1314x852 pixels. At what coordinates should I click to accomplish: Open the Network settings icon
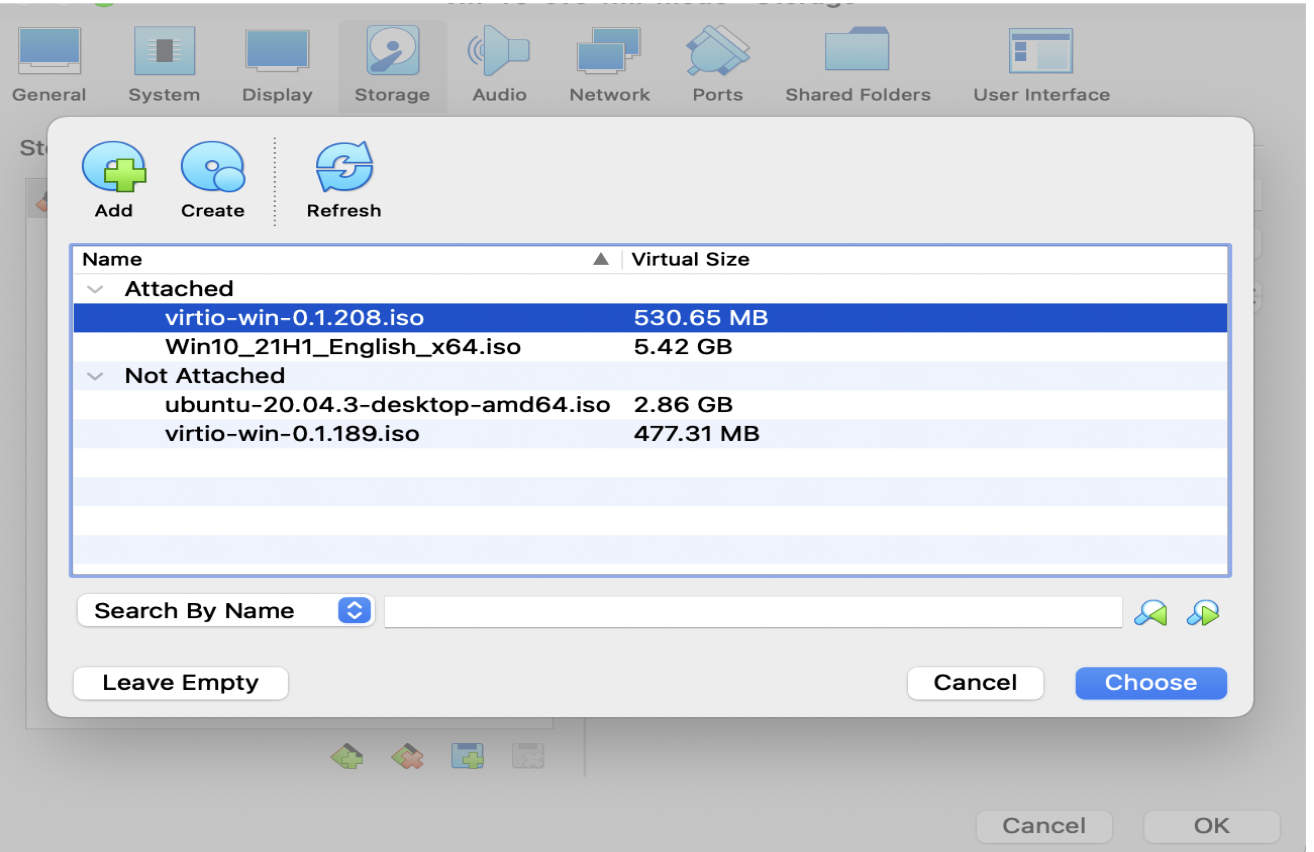(609, 62)
